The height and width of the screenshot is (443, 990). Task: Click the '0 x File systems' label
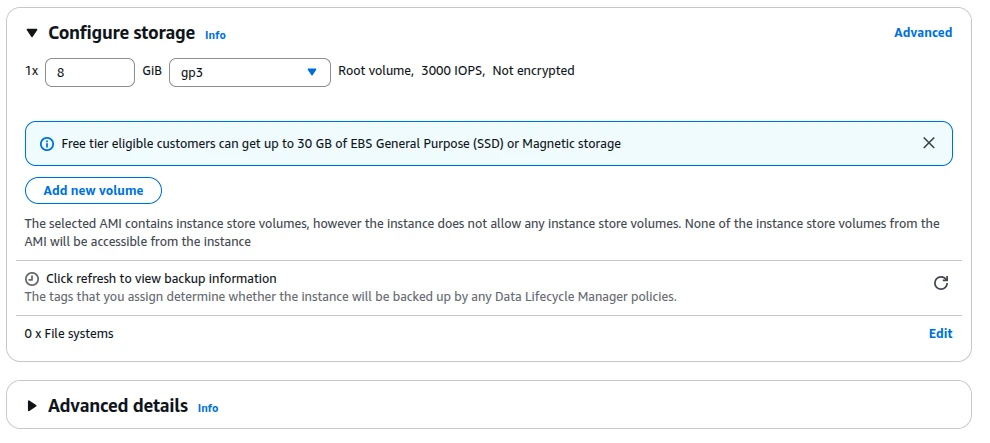(x=69, y=333)
